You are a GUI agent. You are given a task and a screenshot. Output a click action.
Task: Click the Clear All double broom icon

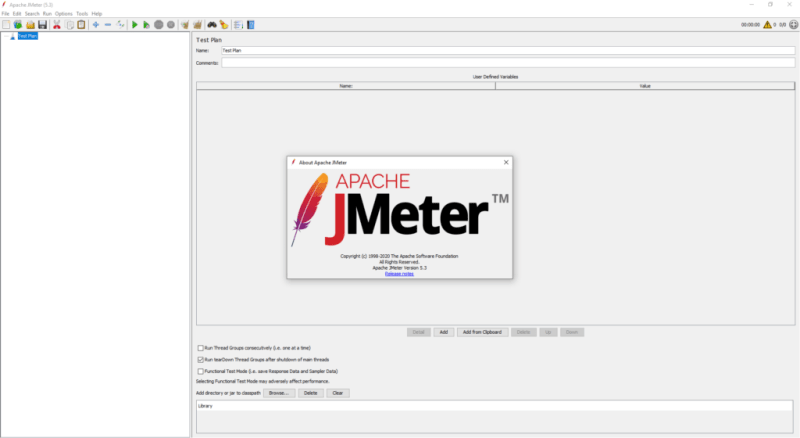197,25
